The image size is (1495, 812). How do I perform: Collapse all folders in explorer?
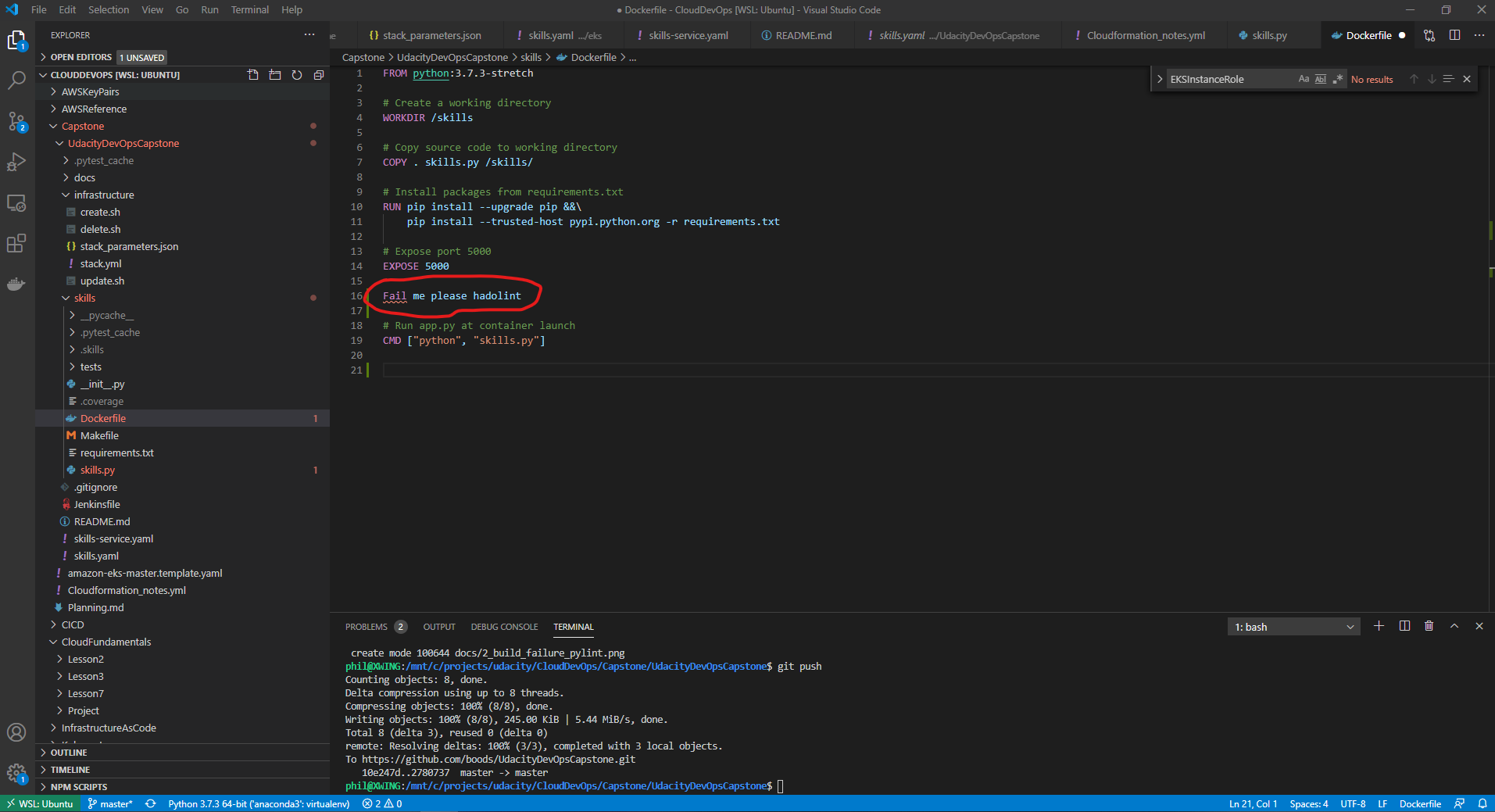pos(318,75)
